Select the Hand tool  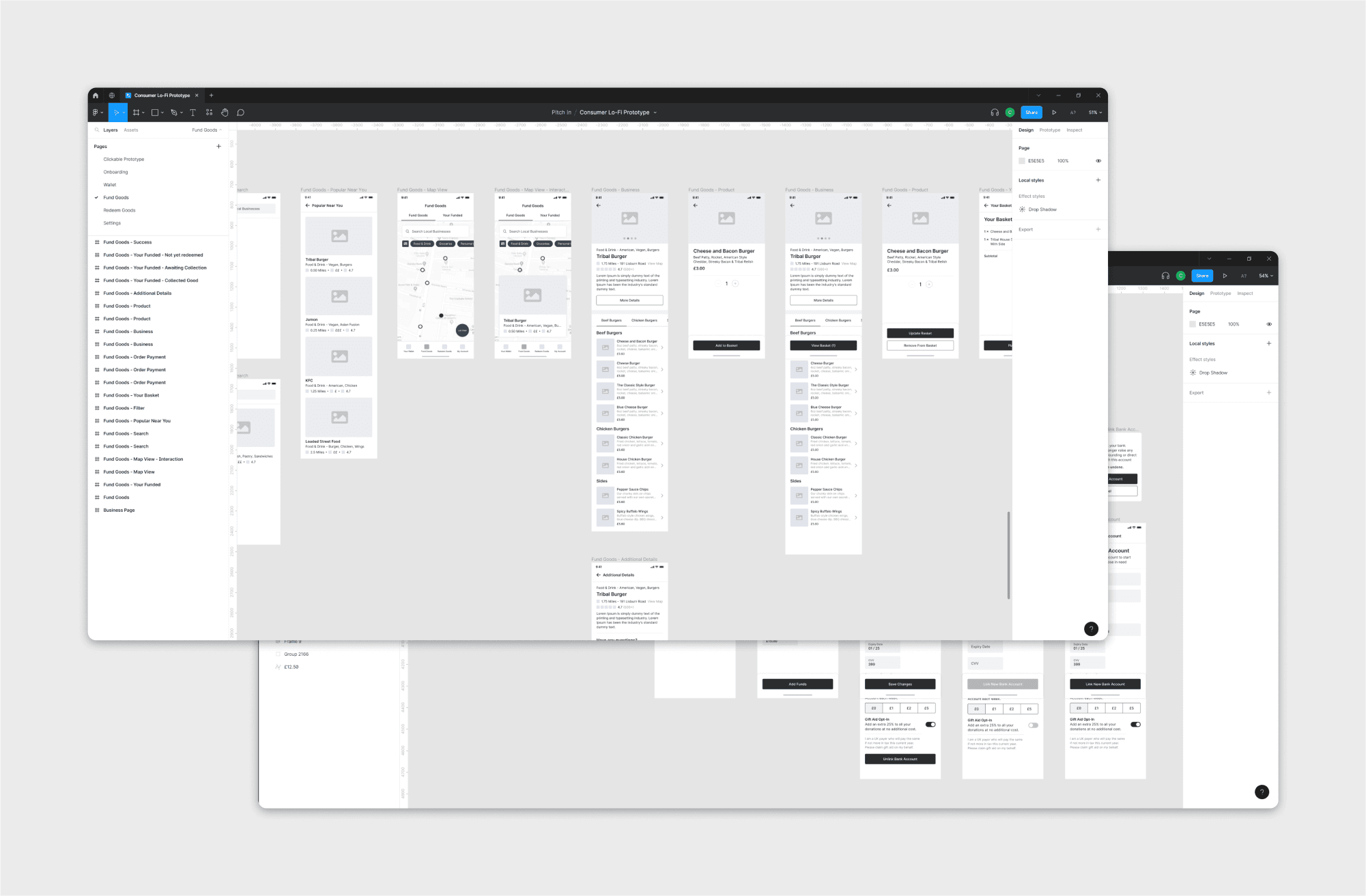[225, 113]
